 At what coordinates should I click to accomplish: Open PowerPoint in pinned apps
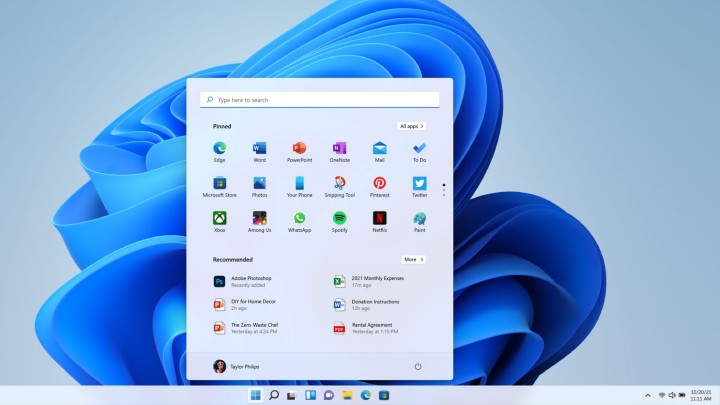pyautogui.click(x=299, y=152)
